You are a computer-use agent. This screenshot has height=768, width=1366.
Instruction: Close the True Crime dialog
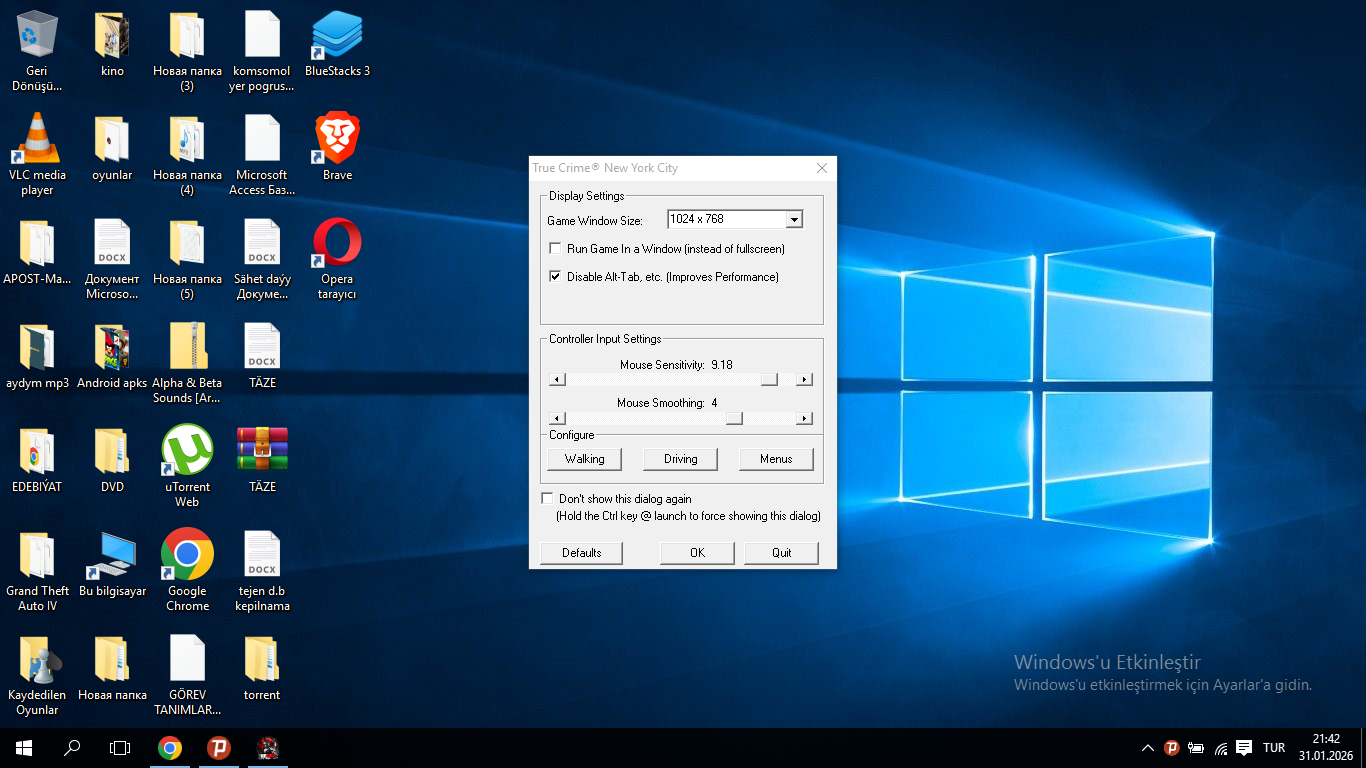[x=822, y=168]
